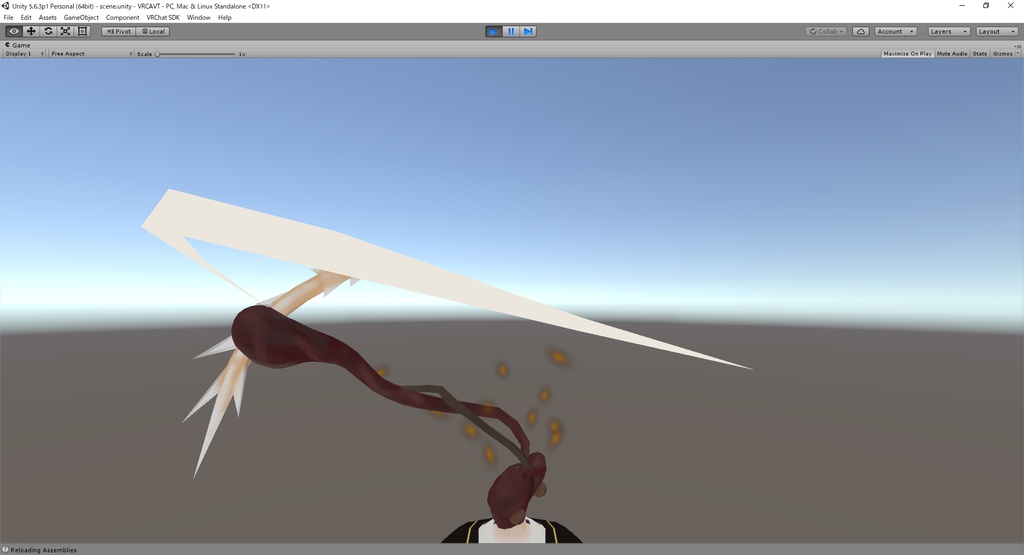The image size is (1024, 555).
Task: Open the Layout dropdown
Action: [997, 31]
